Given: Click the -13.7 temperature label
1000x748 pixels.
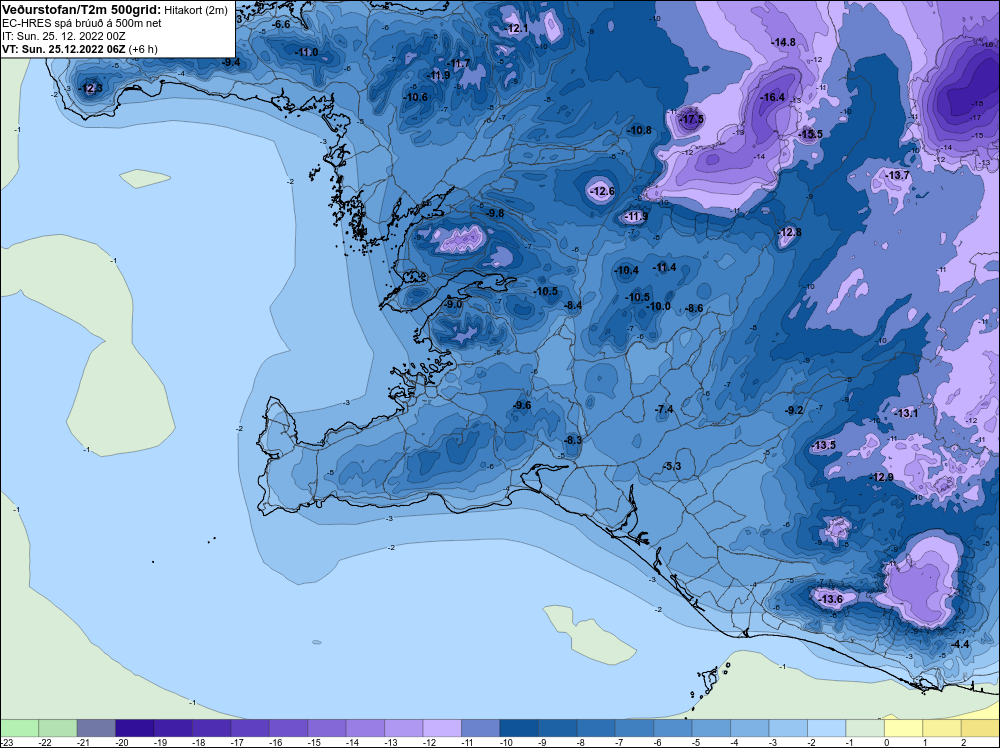Looking at the screenshot, I should pos(898,175).
